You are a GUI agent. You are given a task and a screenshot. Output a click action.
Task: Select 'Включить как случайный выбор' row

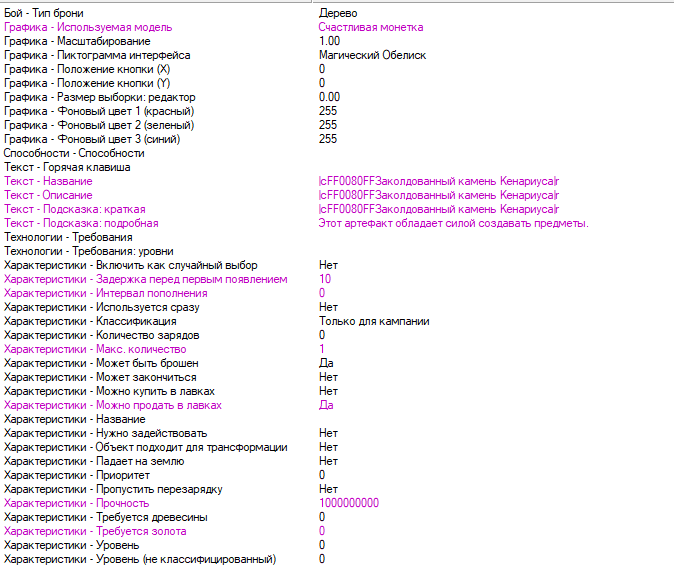click(x=131, y=266)
